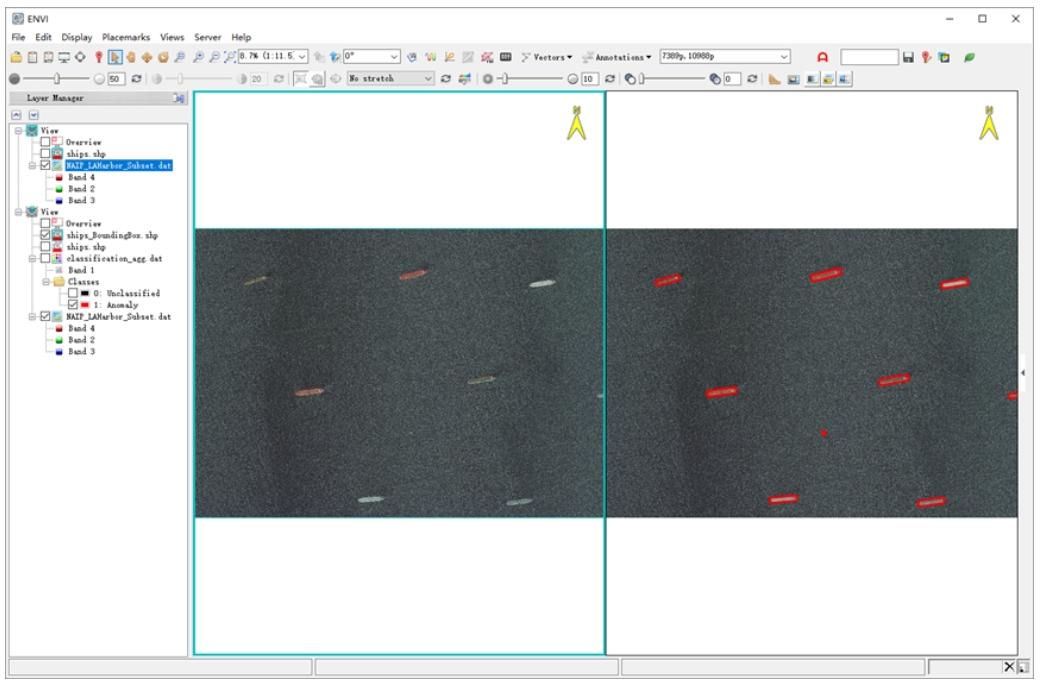The width and height of the screenshot is (1042, 687).
Task: Click the red Go To arch icon
Action: [823, 57]
